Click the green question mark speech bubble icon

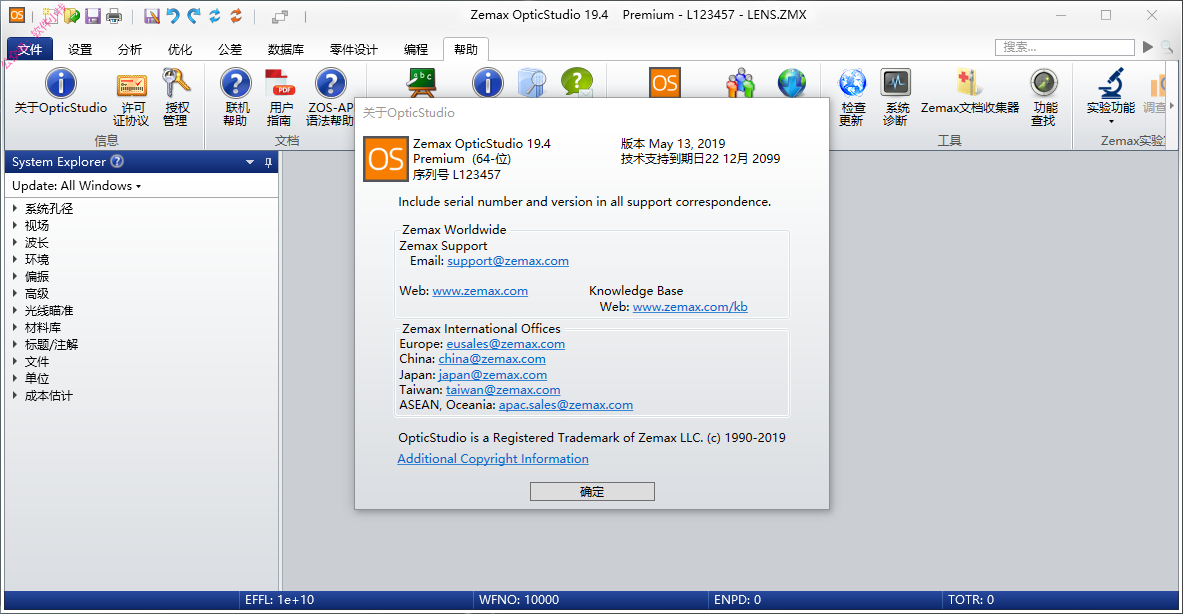pos(577,82)
